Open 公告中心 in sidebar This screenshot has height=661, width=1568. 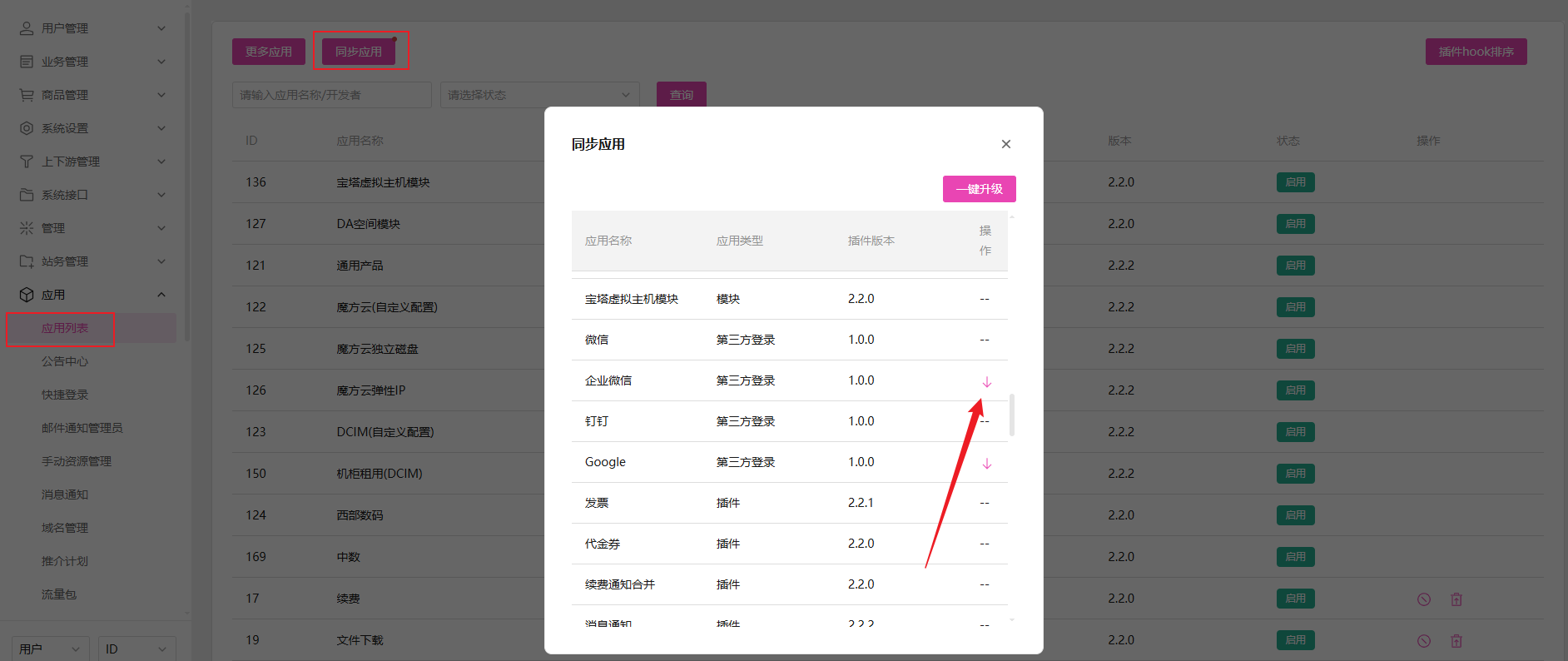pos(65,361)
